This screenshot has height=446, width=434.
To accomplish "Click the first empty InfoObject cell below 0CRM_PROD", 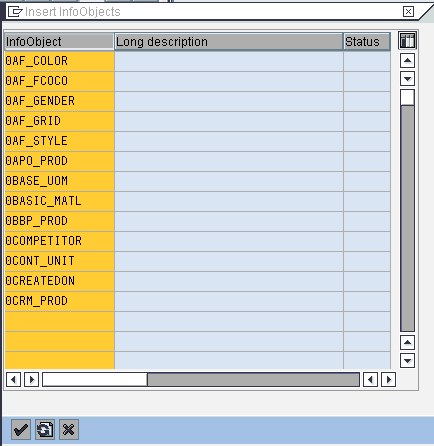I will point(60,321).
